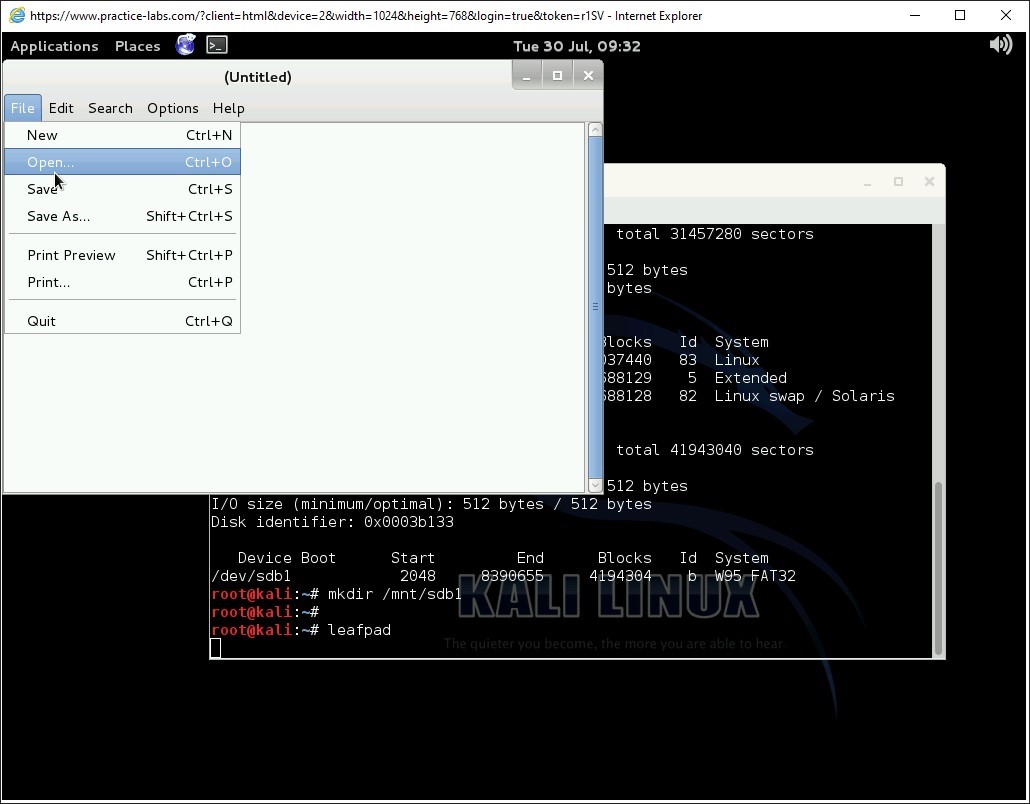Select Print Preview menu item

click(71, 255)
